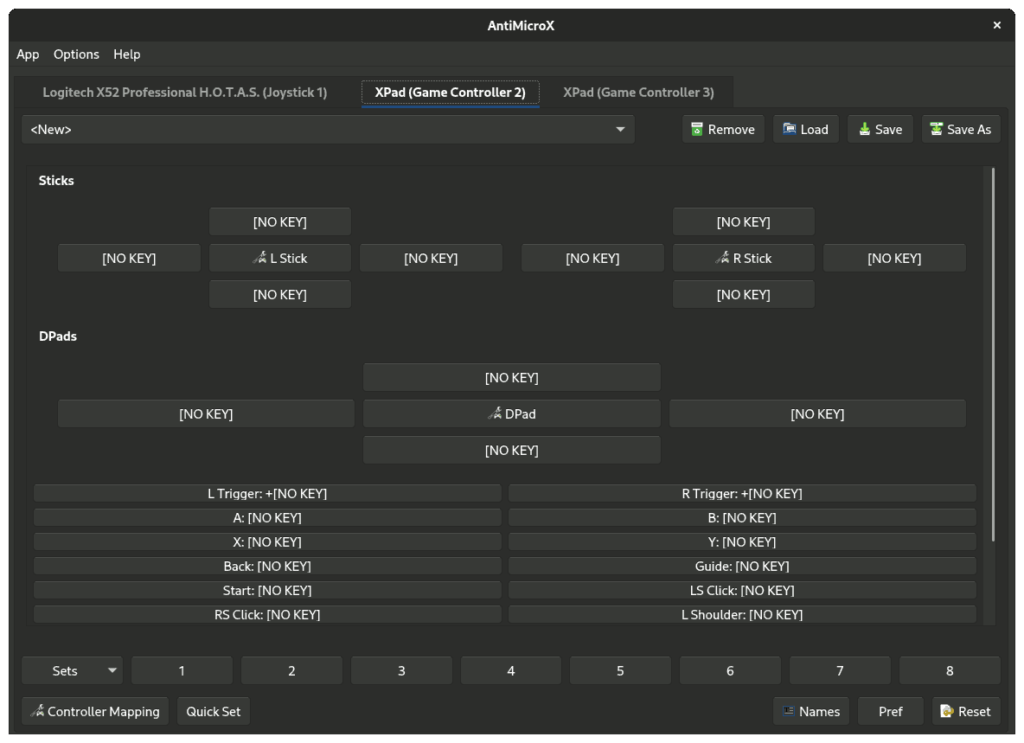Click the Start: [NO KEY] button

[267, 590]
